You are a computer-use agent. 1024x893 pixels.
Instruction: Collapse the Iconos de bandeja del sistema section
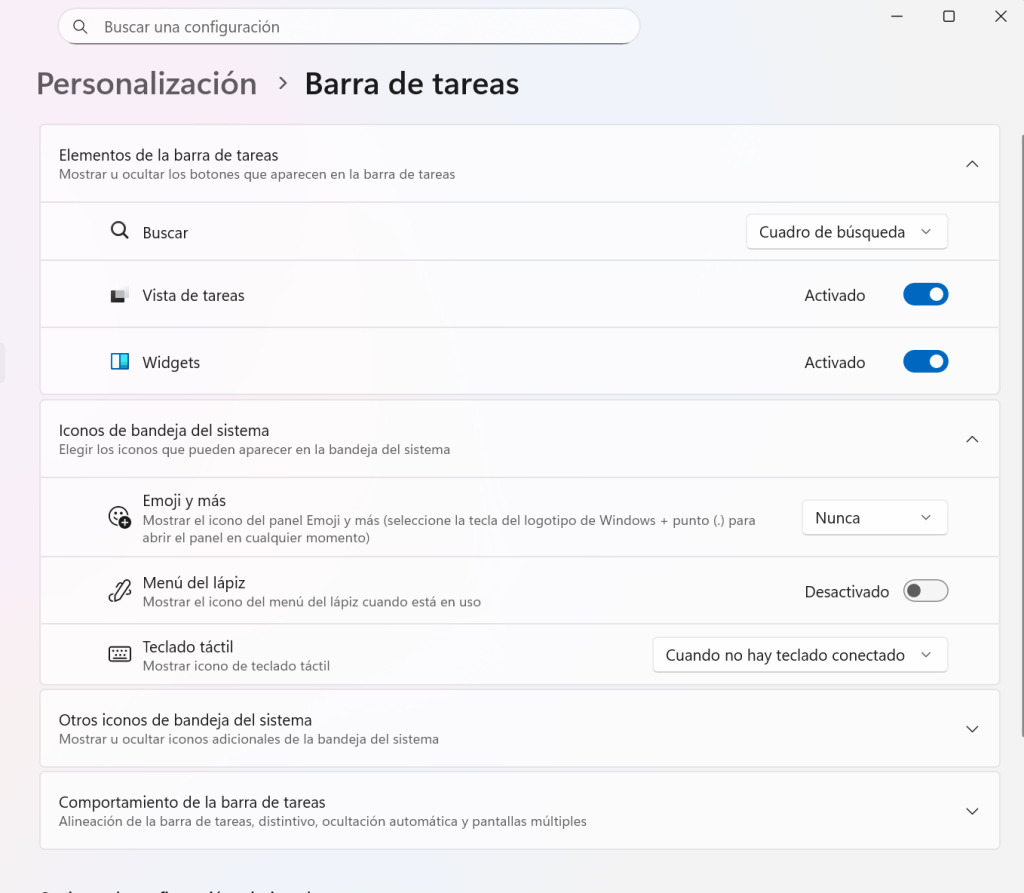(x=972, y=439)
